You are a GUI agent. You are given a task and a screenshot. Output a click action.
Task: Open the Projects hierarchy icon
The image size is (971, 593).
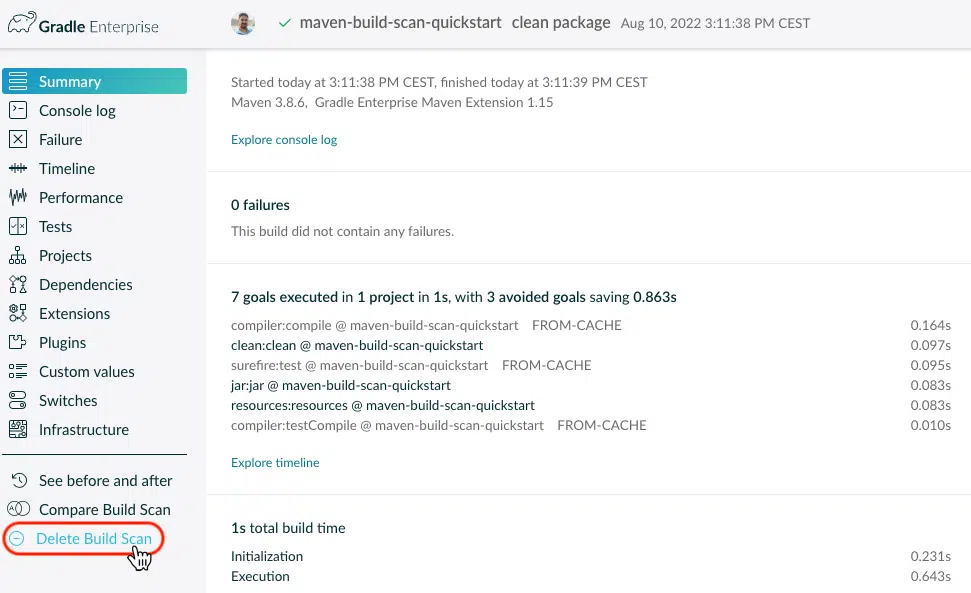[x=18, y=256]
